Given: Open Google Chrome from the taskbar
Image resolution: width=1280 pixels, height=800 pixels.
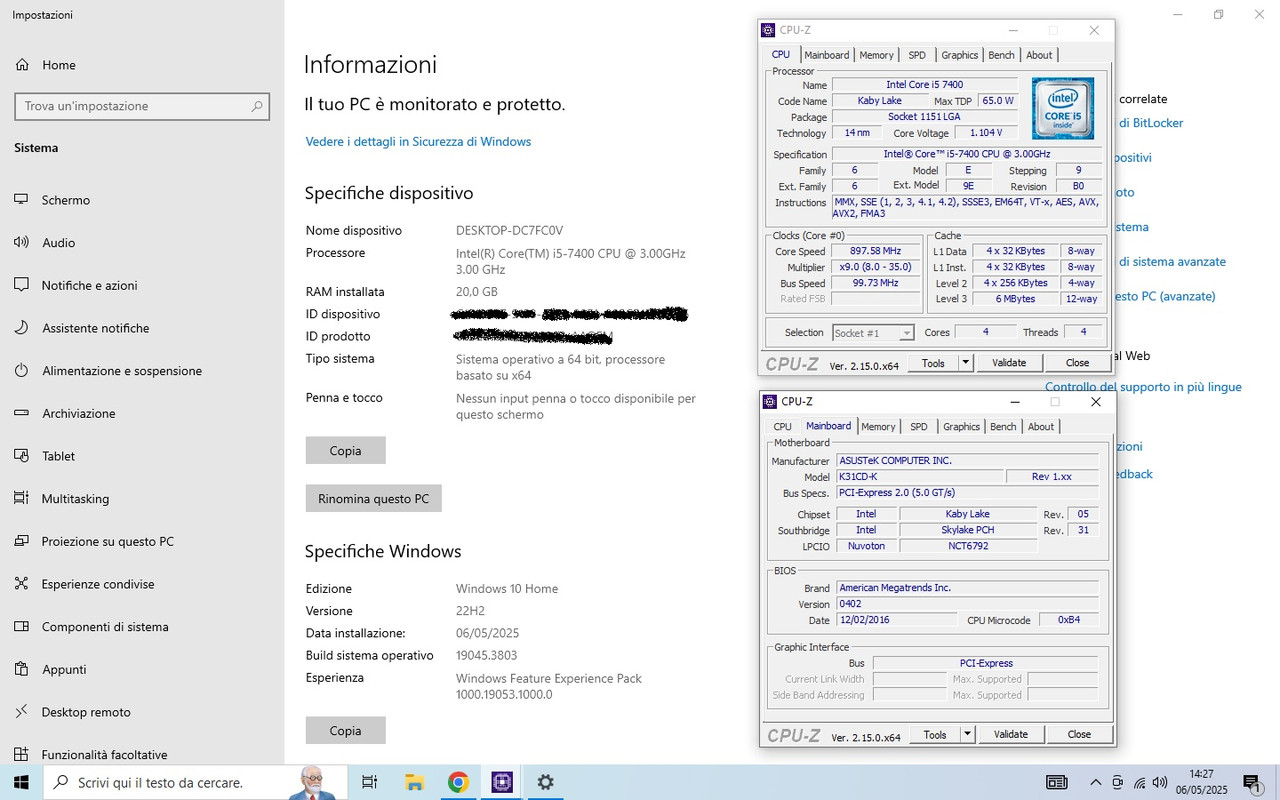Looking at the screenshot, I should 458,782.
